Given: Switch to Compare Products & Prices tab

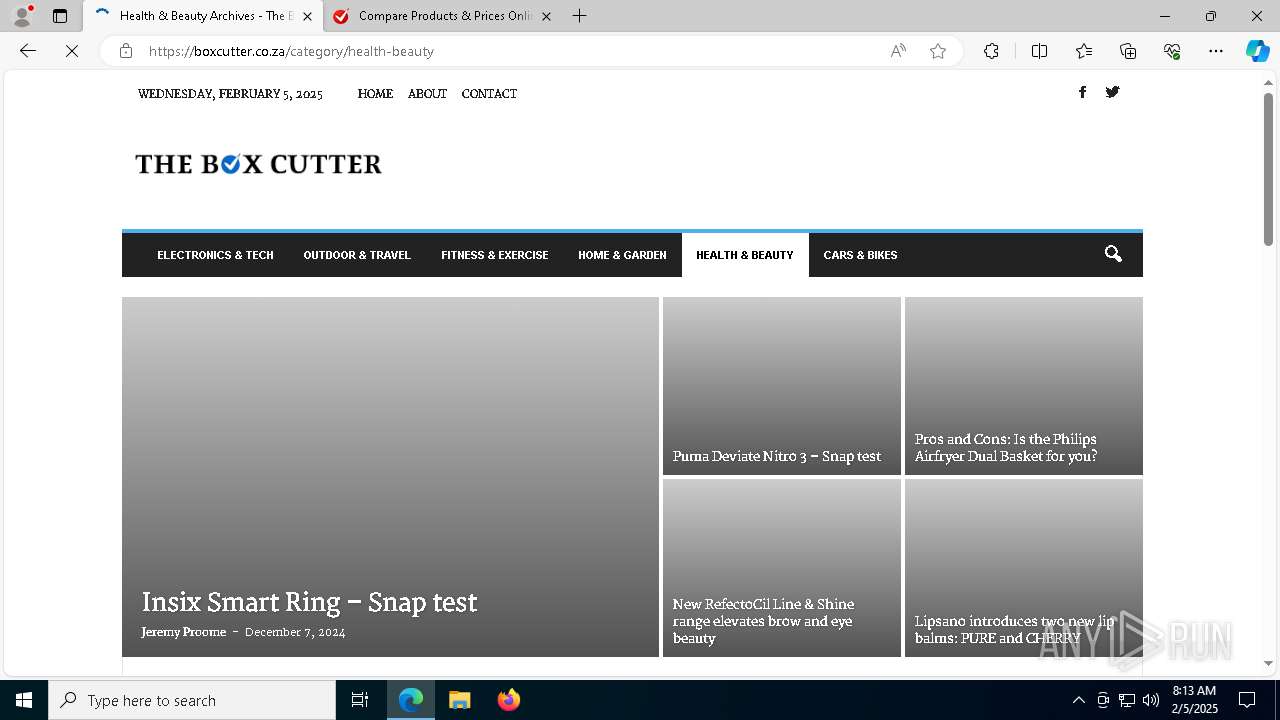Looking at the screenshot, I should point(444,16).
